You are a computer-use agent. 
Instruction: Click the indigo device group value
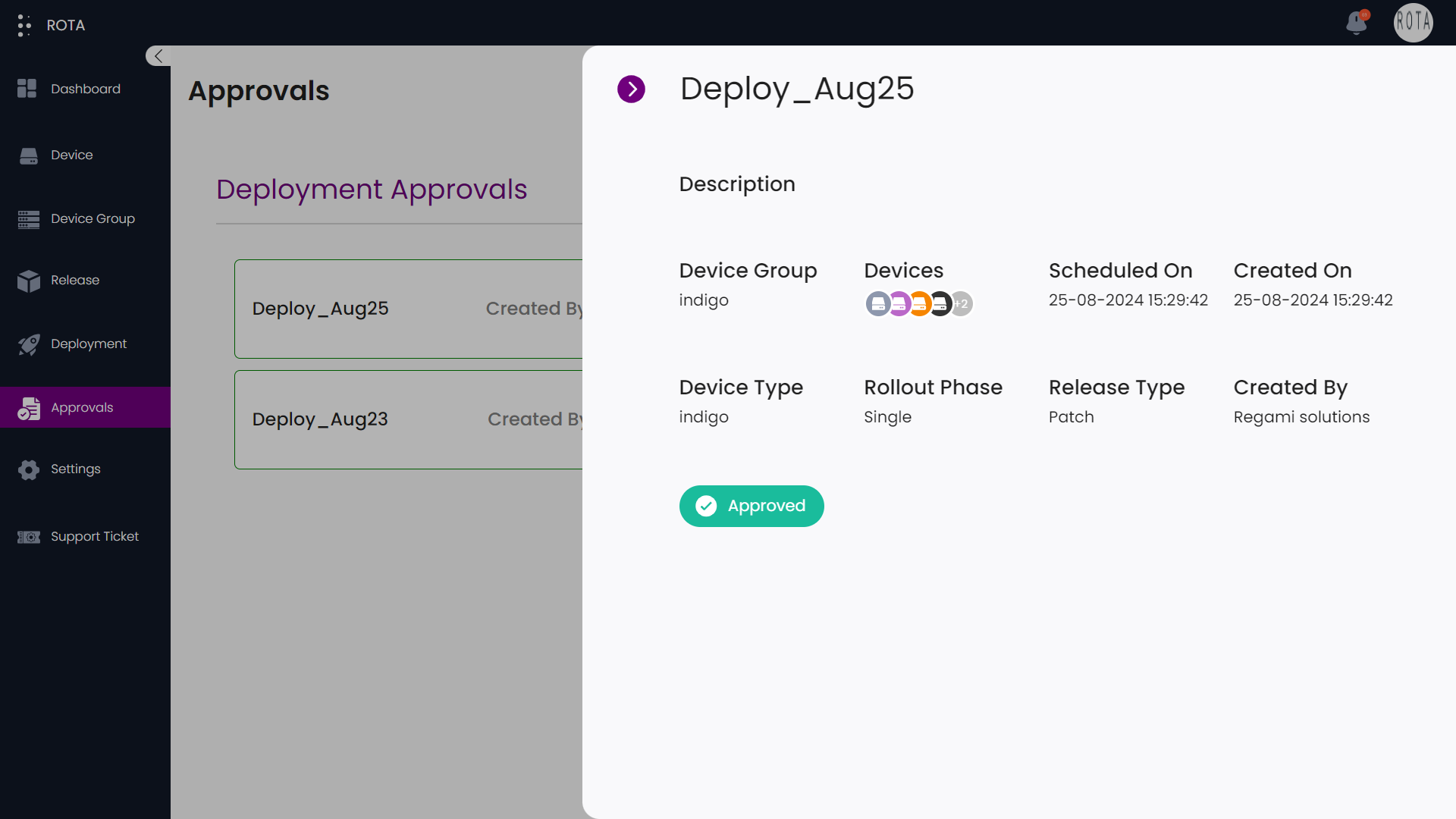point(704,300)
